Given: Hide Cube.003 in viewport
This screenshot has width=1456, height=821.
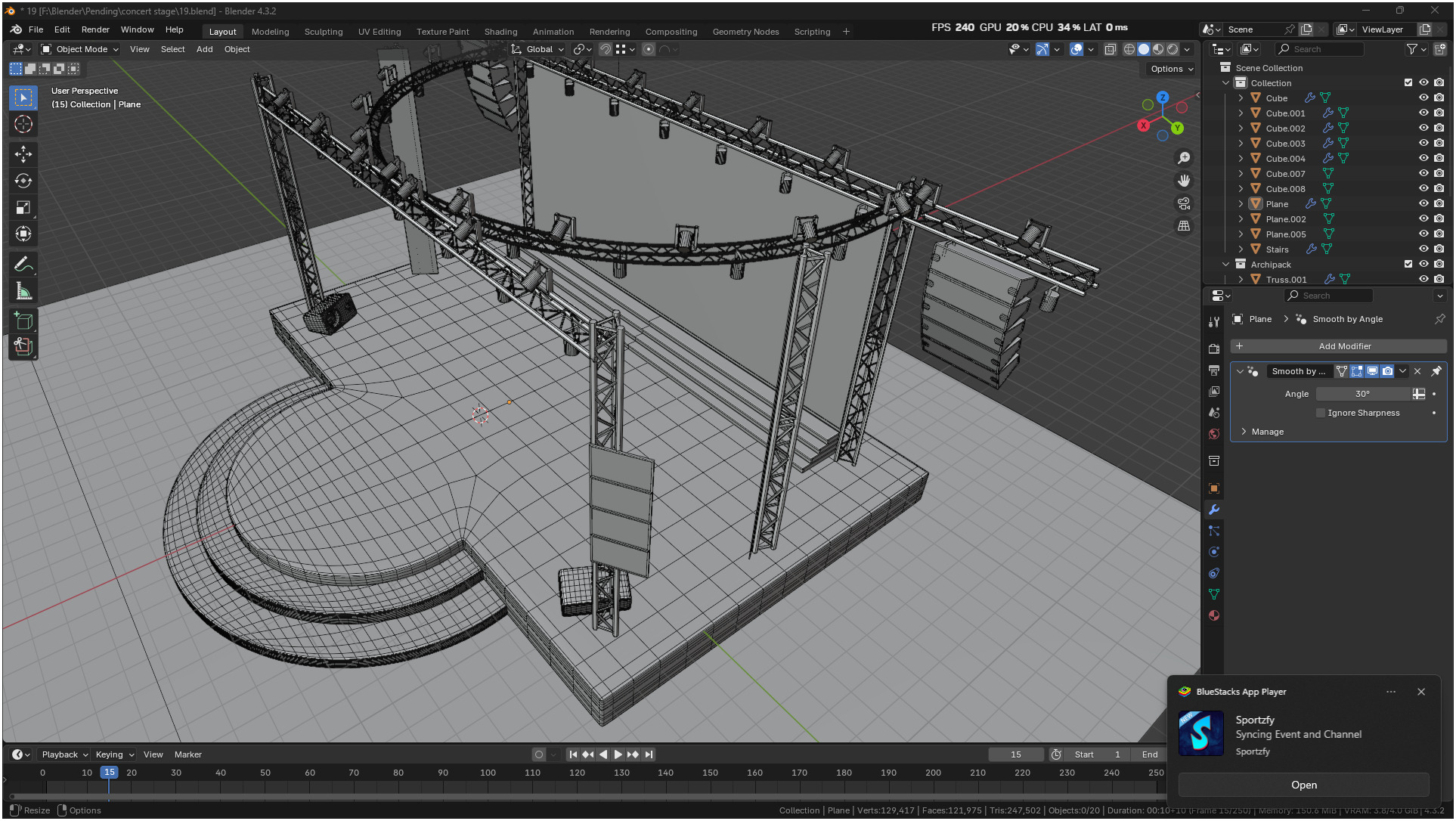Looking at the screenshot, I should click(x=1423, y=143).
